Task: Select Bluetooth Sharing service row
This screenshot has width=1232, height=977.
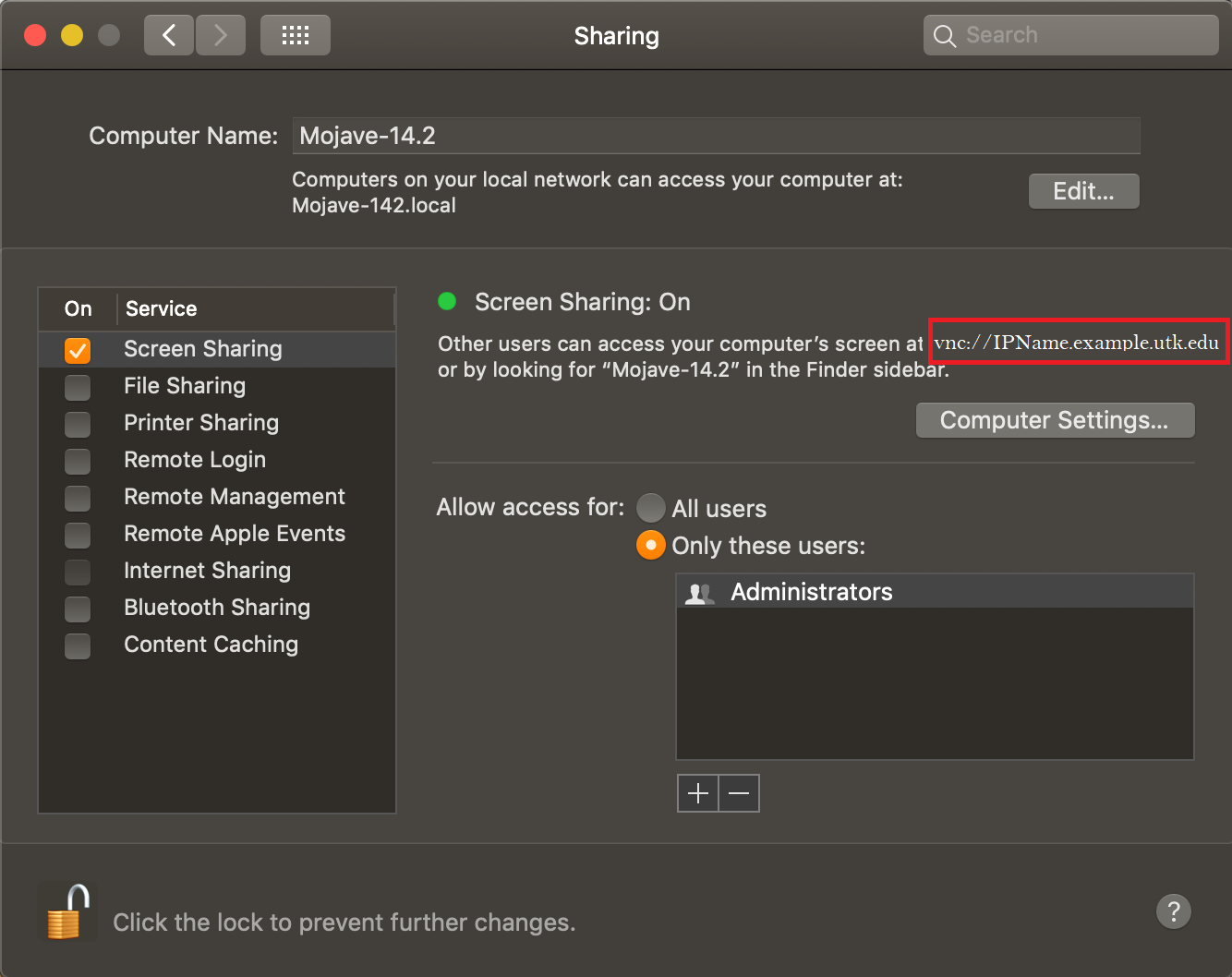Action: click(217, 608)
